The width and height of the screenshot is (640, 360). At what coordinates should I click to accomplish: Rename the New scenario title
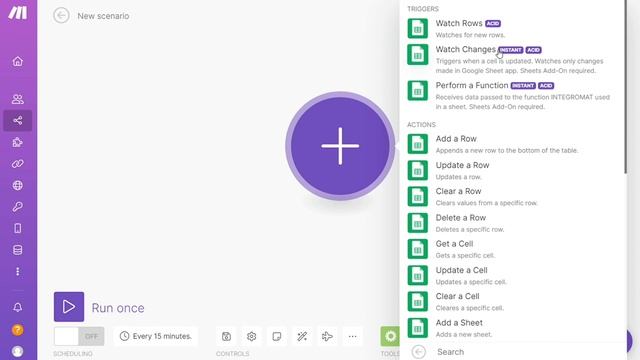pyautogui.click(x=103, y=16)
